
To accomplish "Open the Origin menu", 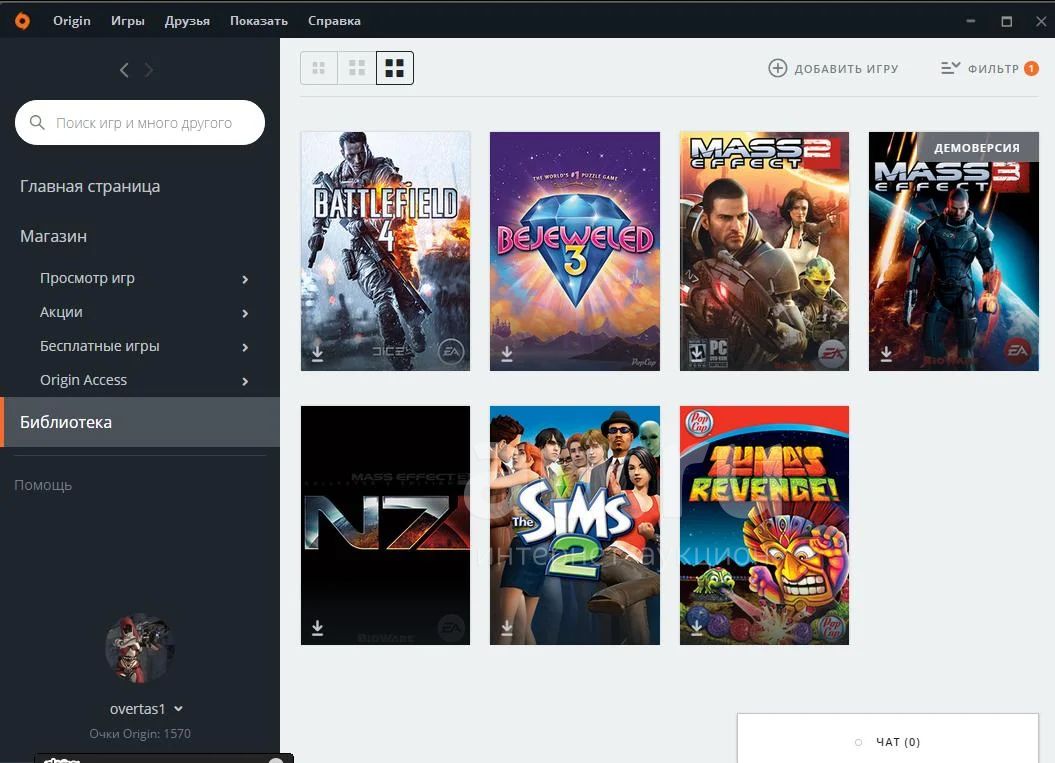I will pos(72,21).
